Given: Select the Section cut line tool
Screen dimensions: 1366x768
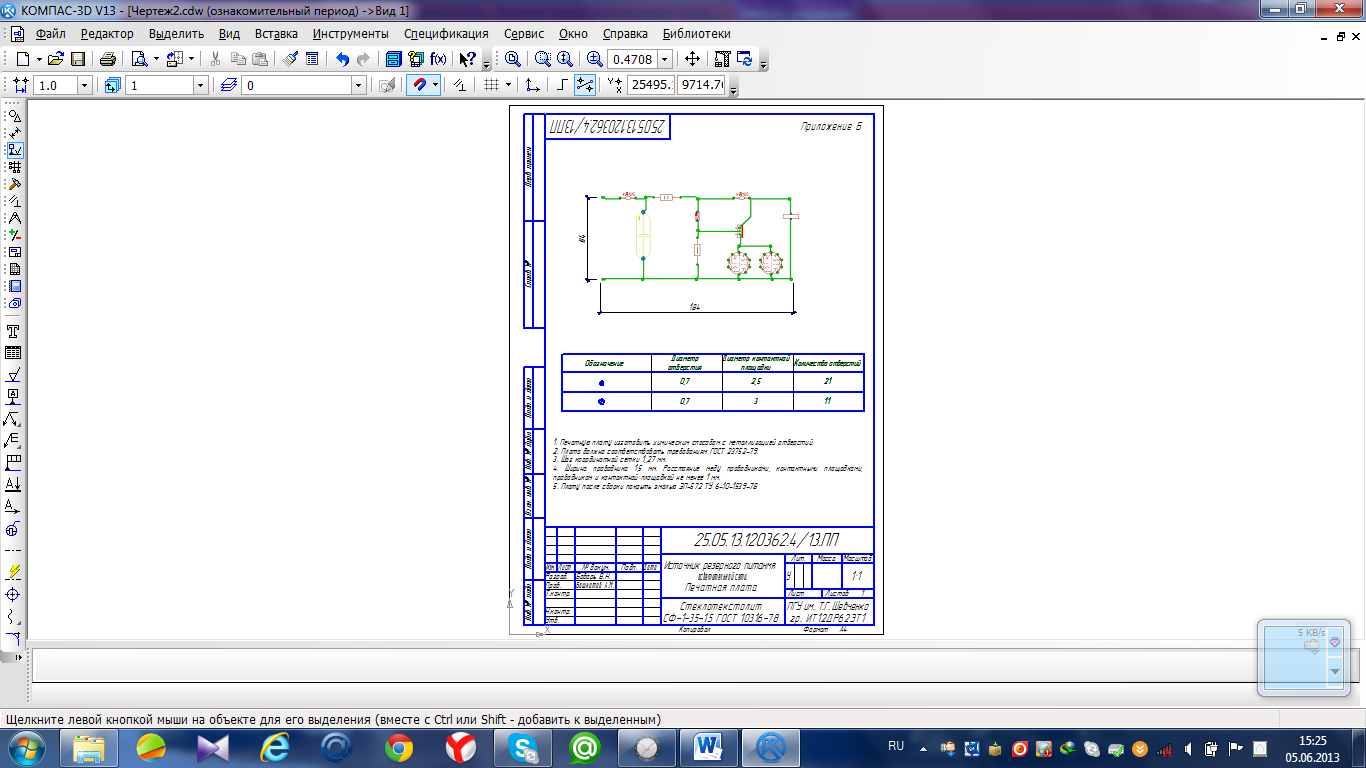Looking at the screenshot, I should pos(14,484).
